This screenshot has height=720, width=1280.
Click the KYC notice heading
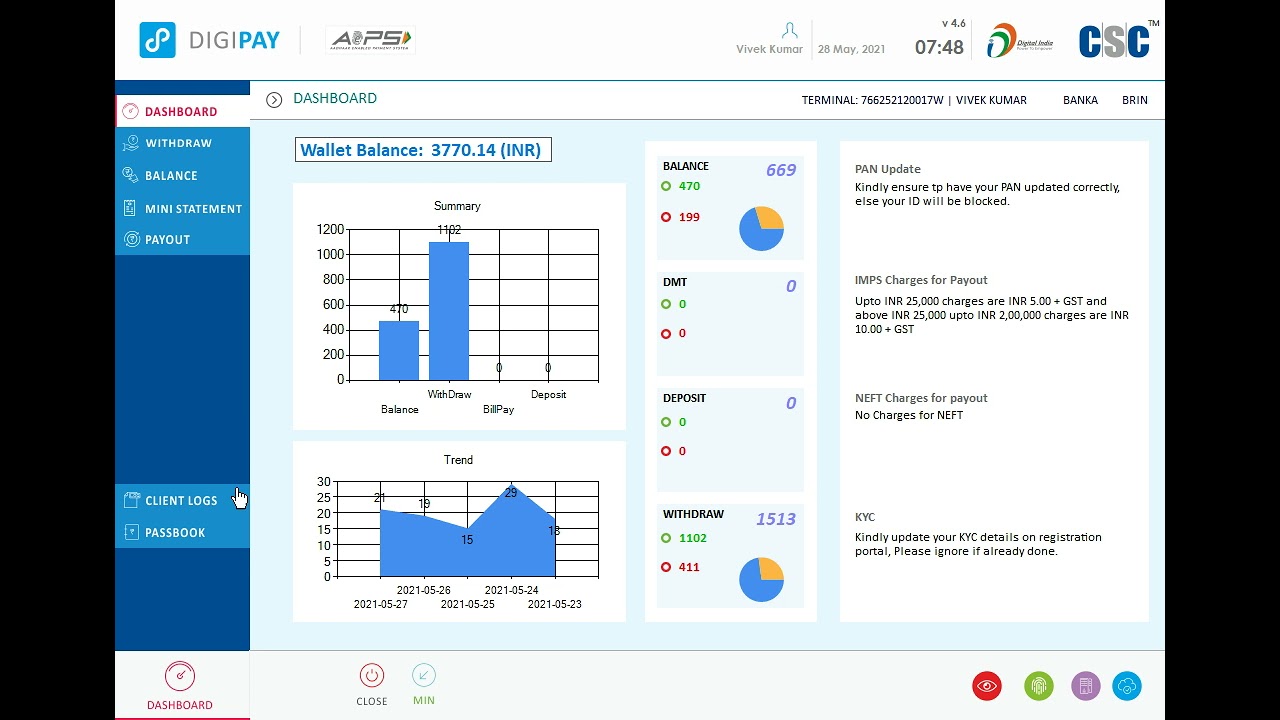[x=865, y=517]
